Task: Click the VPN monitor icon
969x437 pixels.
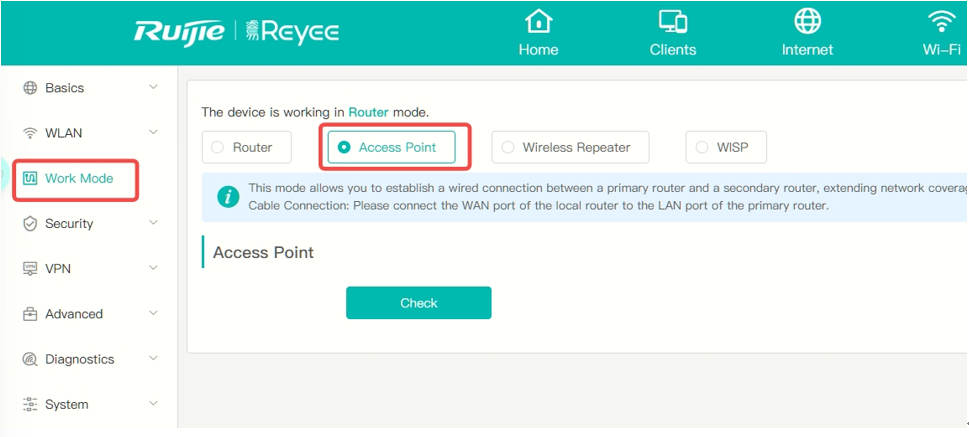Action: [x=30, y=269]
